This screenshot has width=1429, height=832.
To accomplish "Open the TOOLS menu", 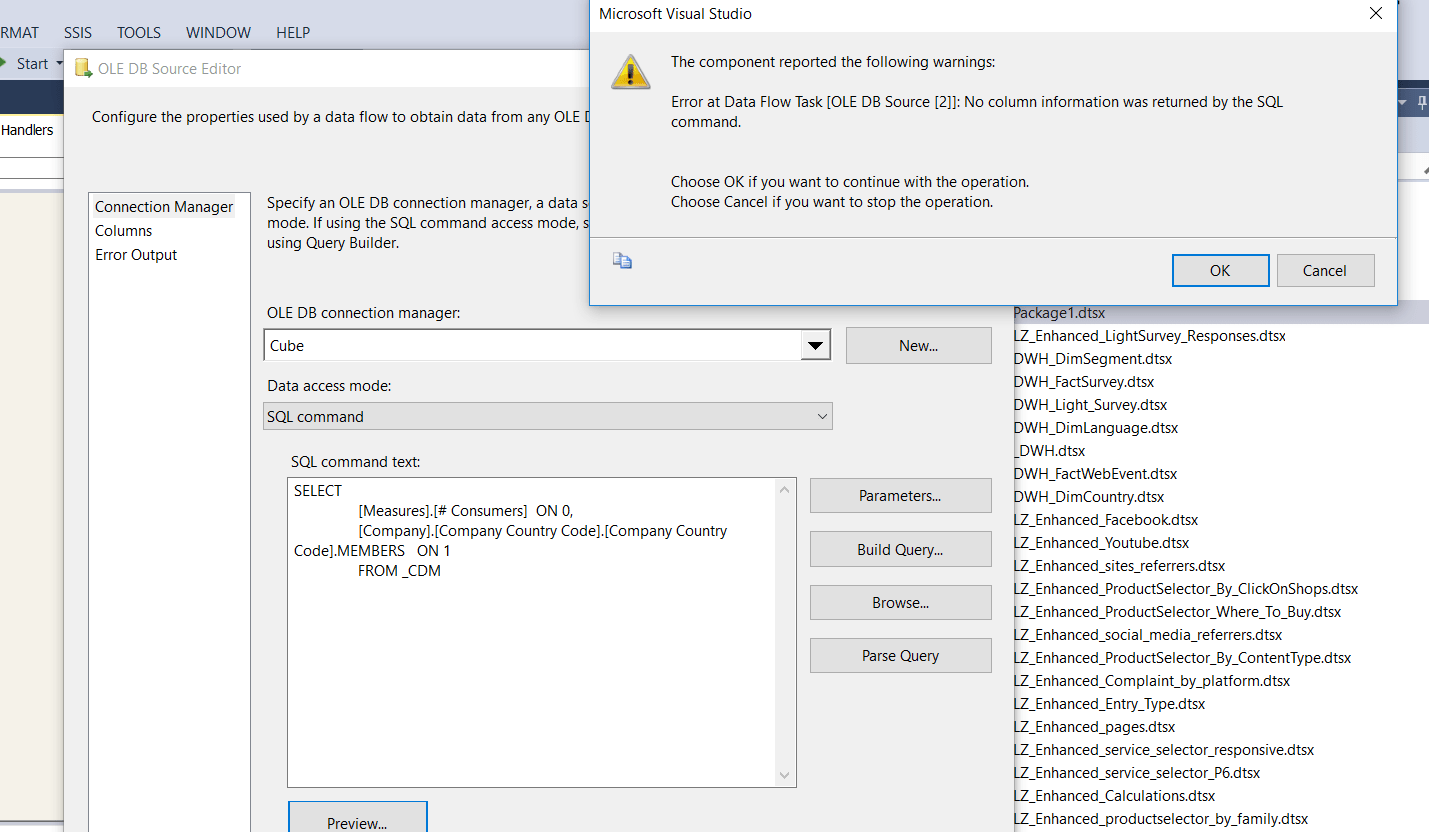I will tap(139, 32).
